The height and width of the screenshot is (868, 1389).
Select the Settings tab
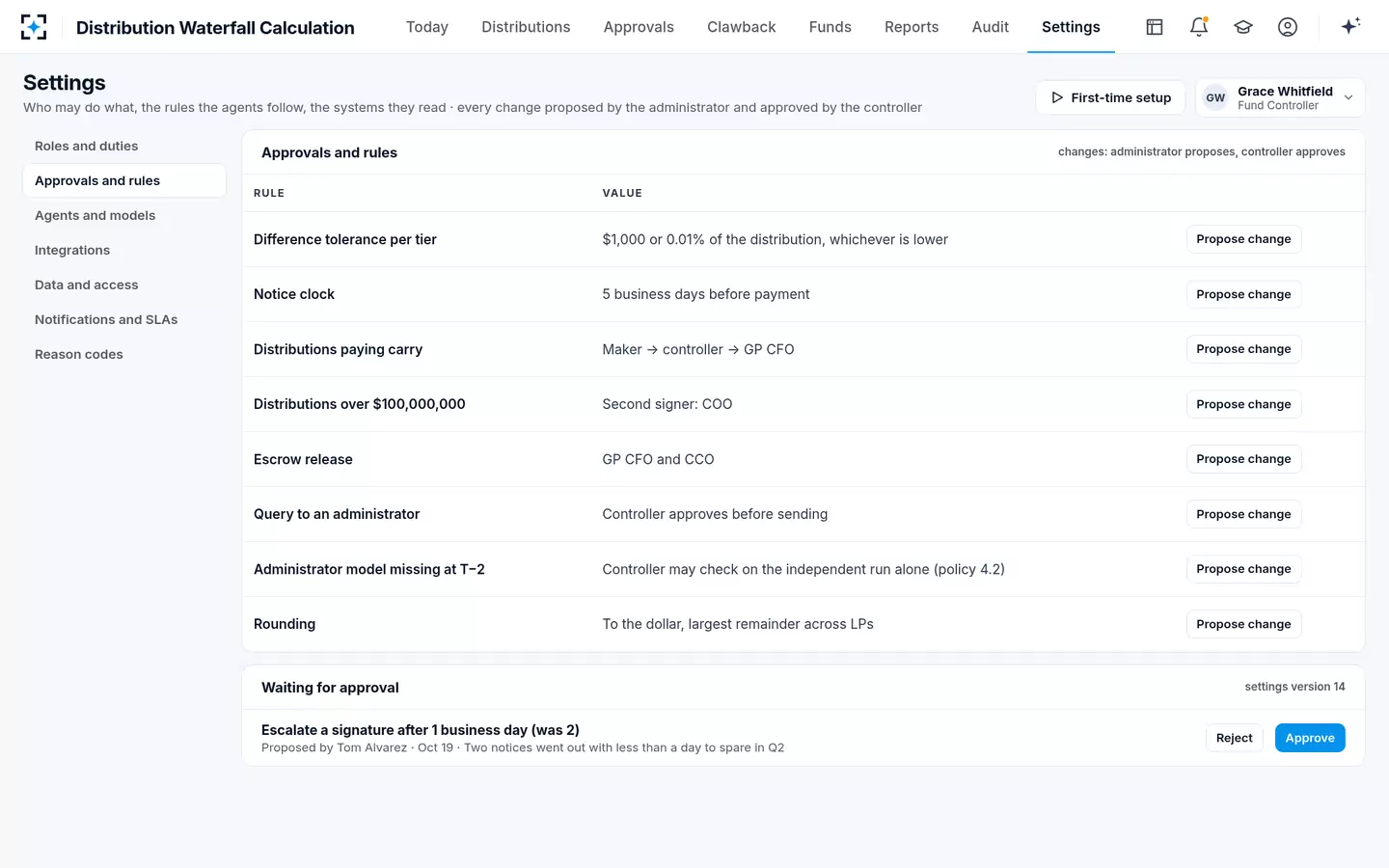point(1071,27)
